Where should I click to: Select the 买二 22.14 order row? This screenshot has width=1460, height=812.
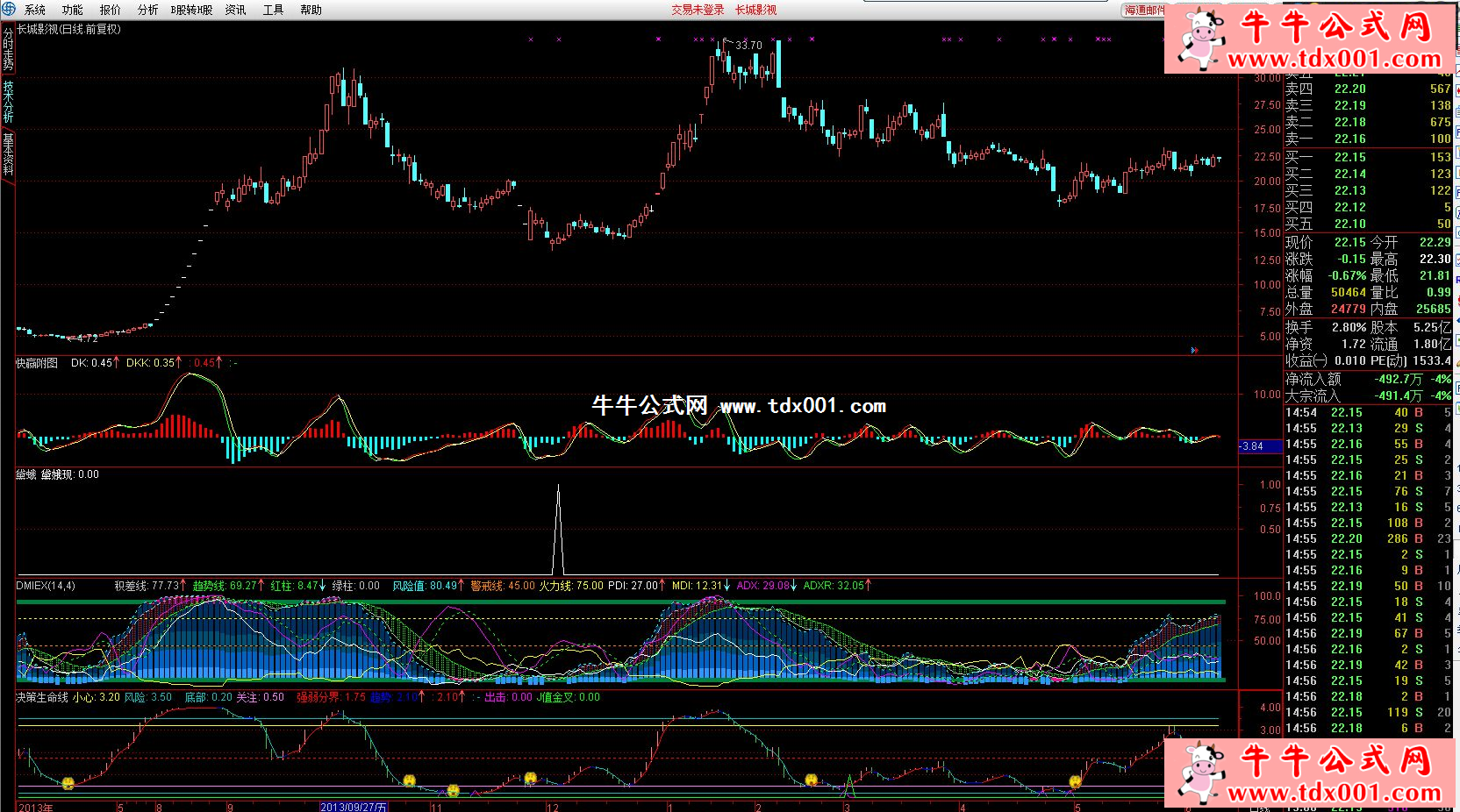(x=1368, y=174)
